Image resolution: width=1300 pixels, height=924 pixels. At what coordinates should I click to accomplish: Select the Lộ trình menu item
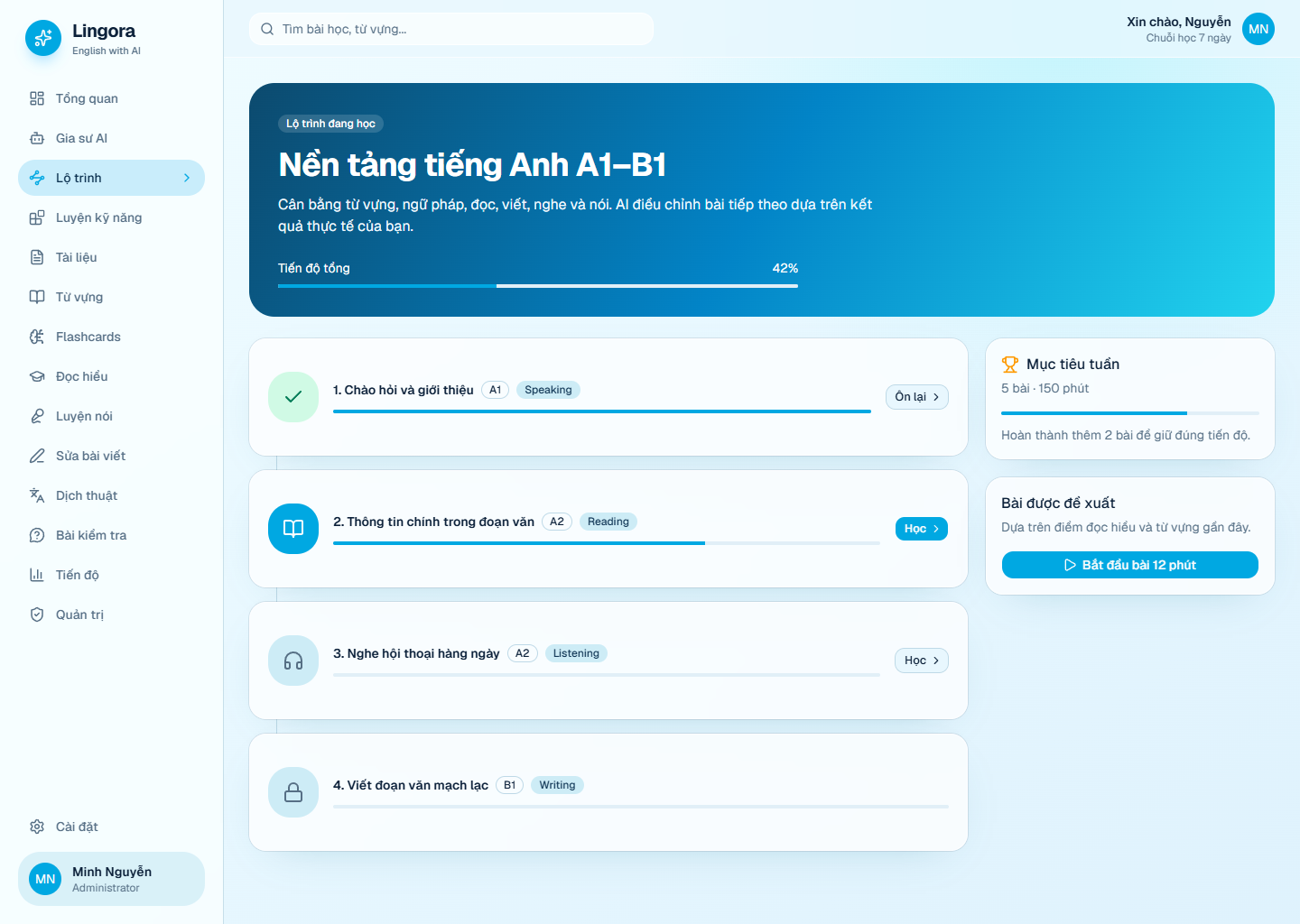pyautogui.click(x=111, y=178)
